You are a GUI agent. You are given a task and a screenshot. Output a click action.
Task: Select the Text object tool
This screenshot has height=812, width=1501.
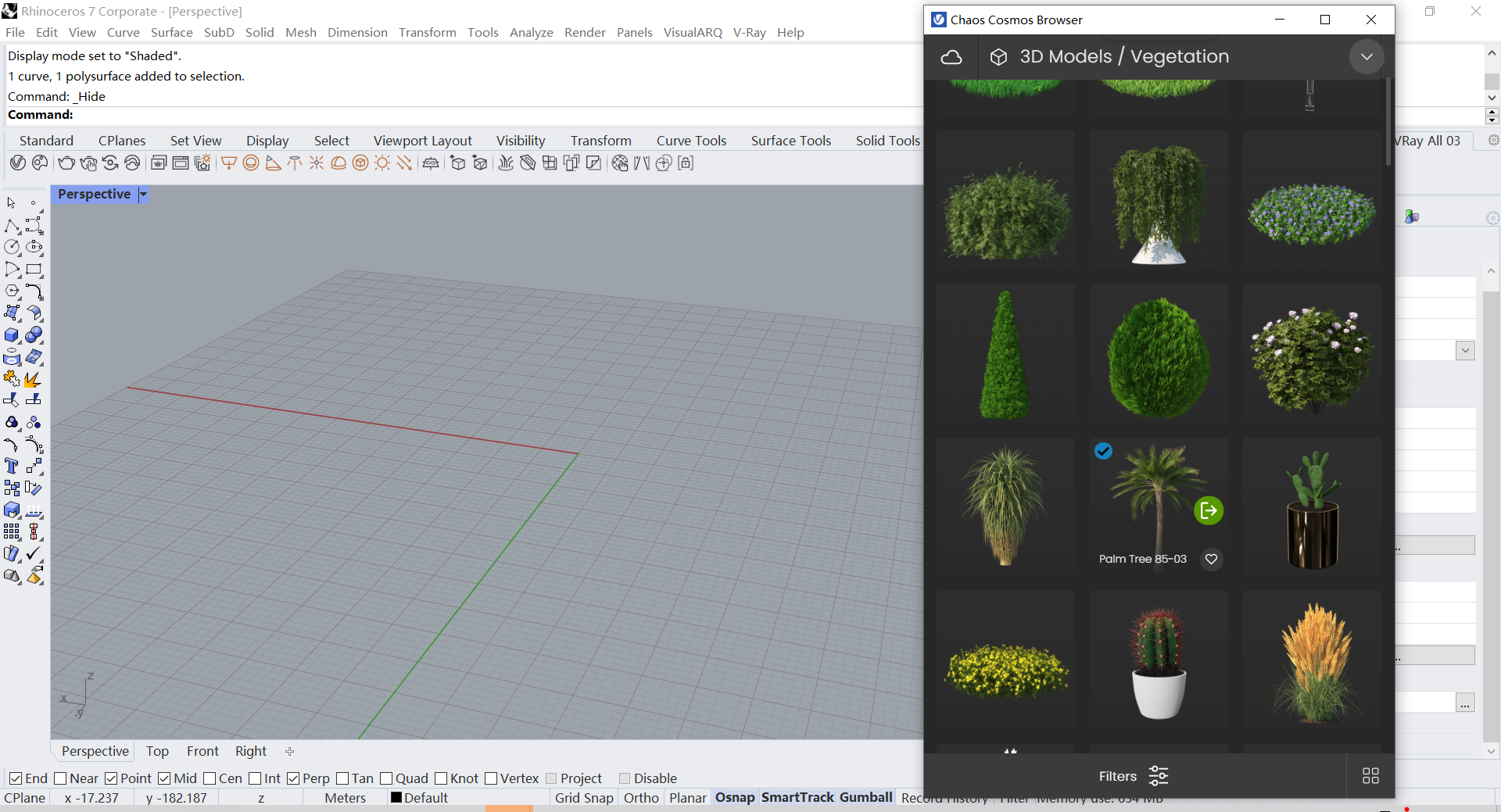point(12,466)
